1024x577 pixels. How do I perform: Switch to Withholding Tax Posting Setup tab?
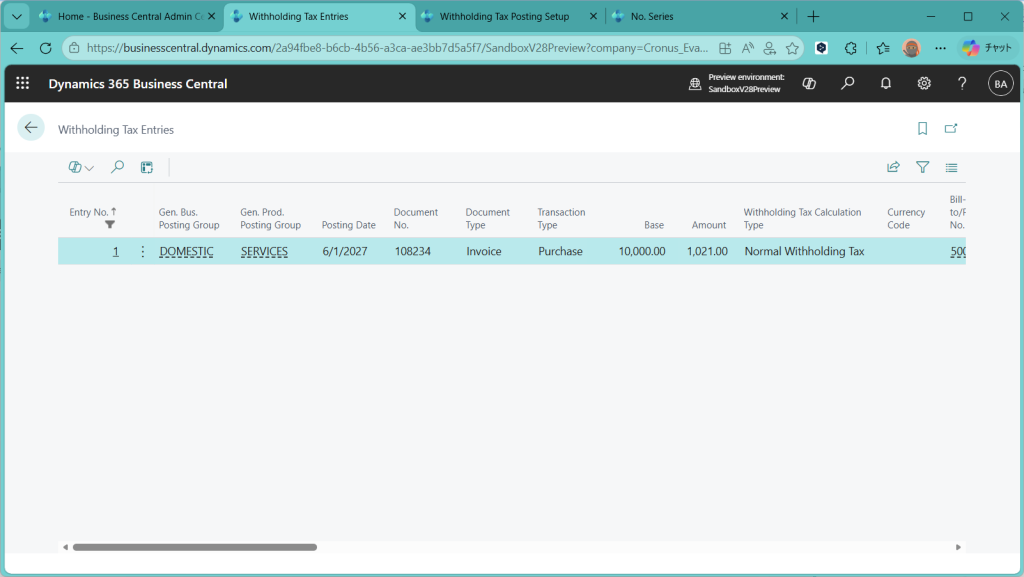[512, 16]
